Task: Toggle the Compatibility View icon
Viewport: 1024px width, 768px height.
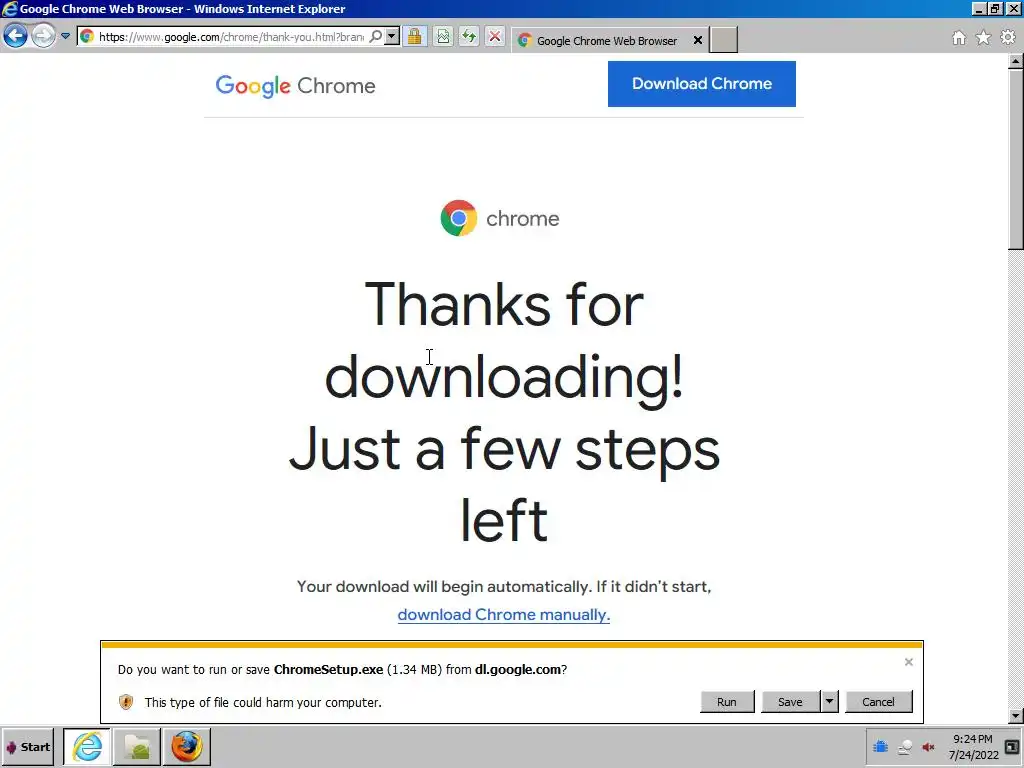Action: [443, 37]
